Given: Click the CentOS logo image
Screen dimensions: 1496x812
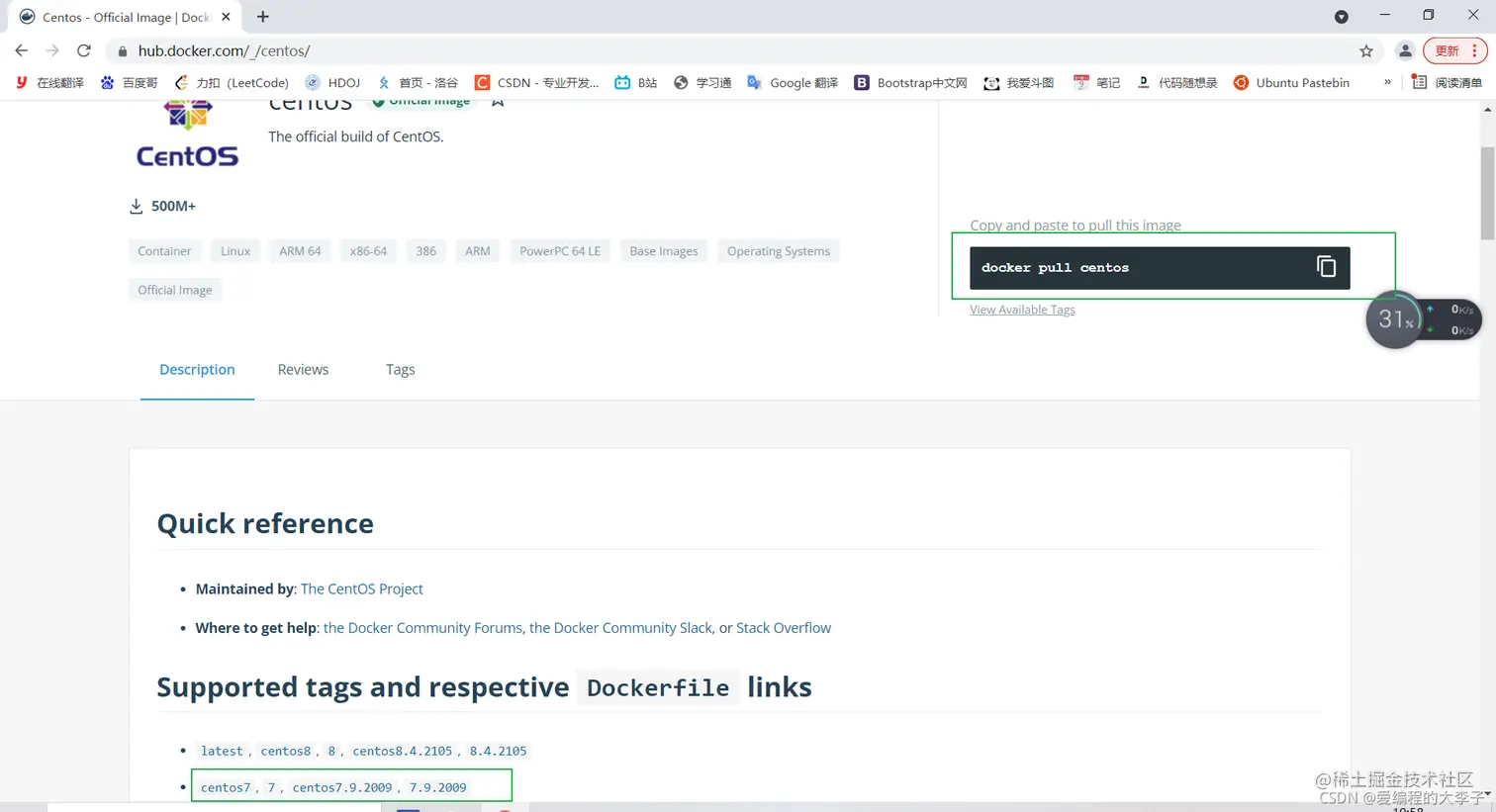Looking at the screenshot, I should pos(187,135).
